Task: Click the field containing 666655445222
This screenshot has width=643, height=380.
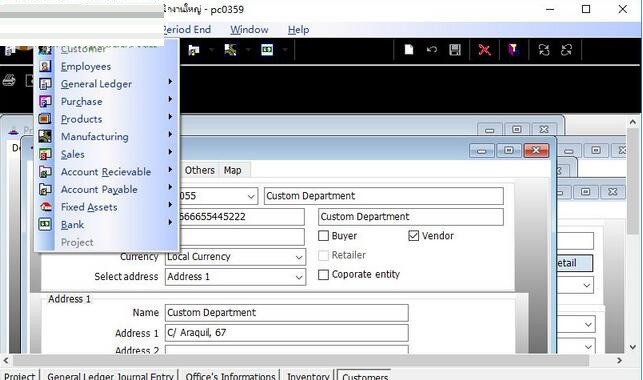Action: (242, 217)
